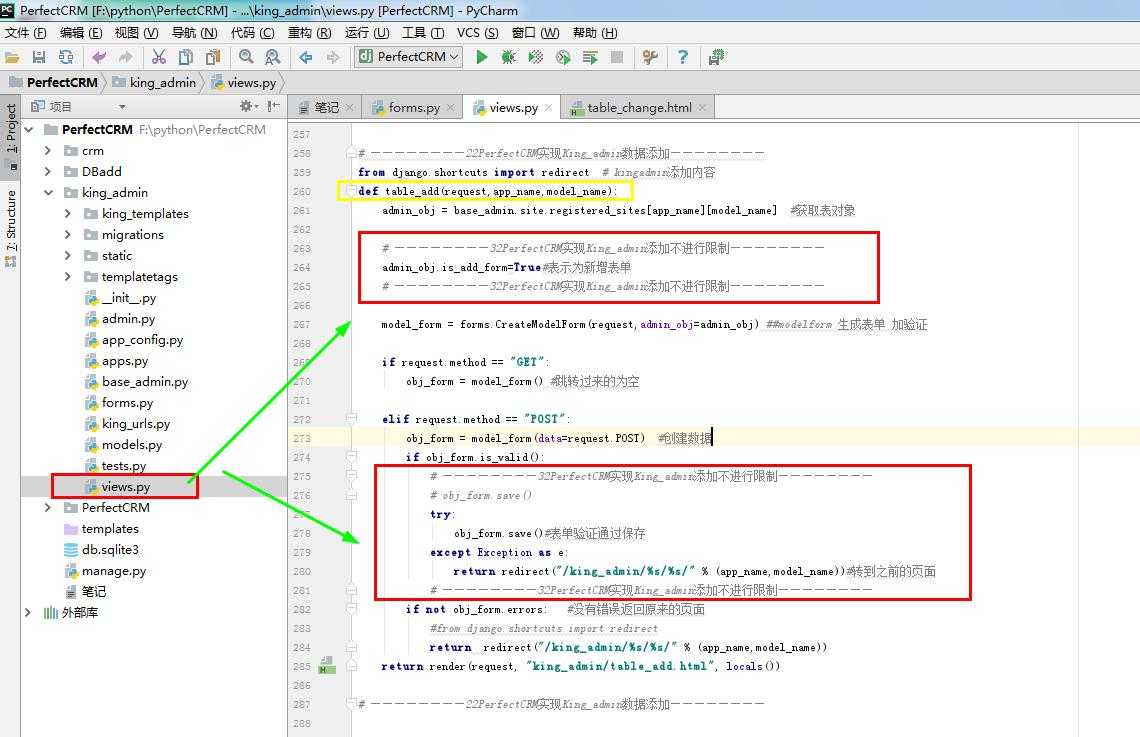This screenshot has height=737, width=1140.
Task: Click Hide Project panel icon
Action: tap(273, 107)
